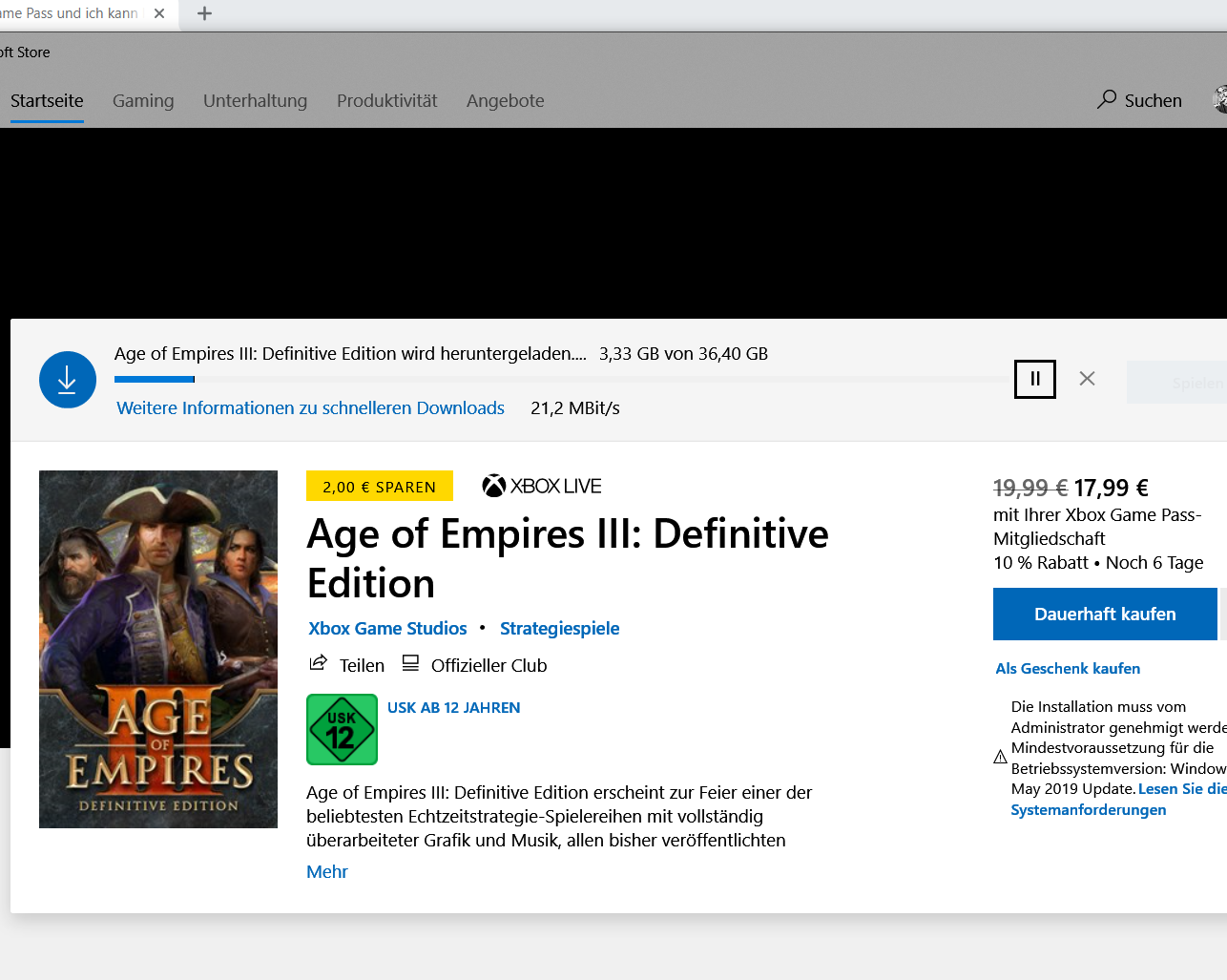This screenshot has width=1227, height=980.
Task: Pause the Age of Empires III download
Action: tap(1034, 379)
